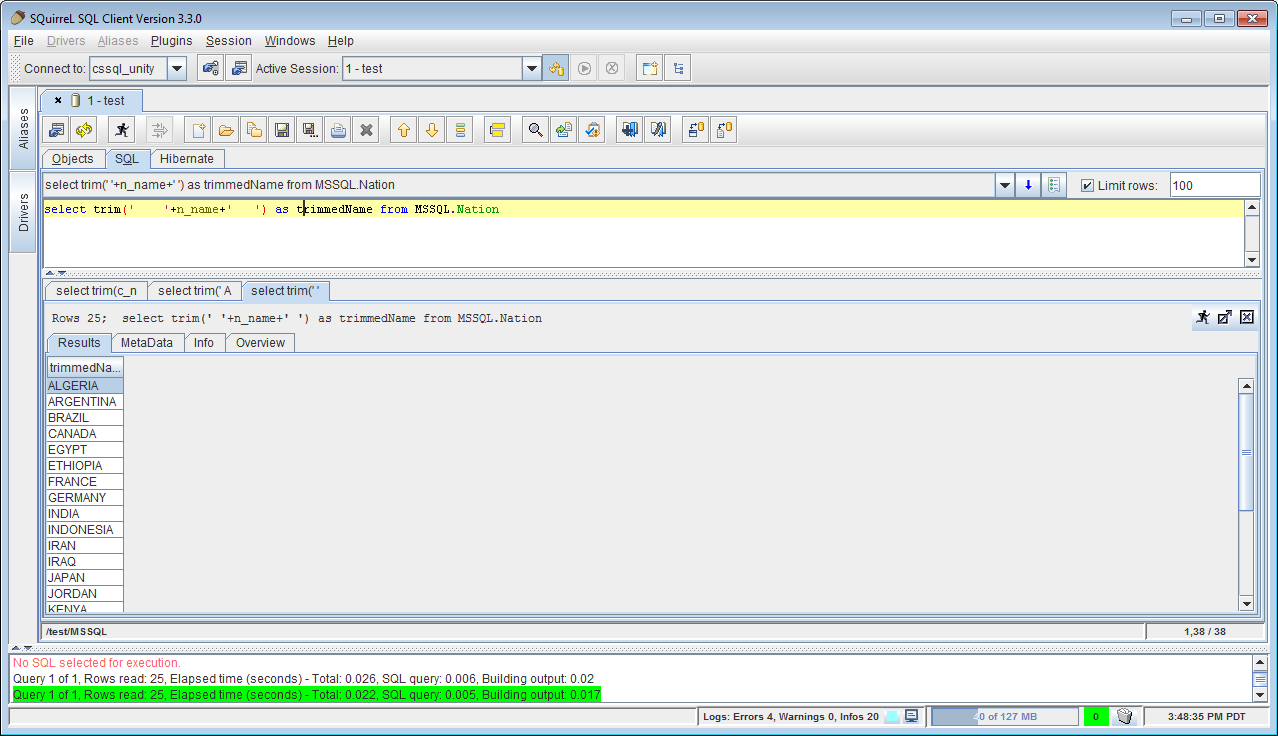Viewport: 1278px width, 736px height.
Task: Detach results tab into separate window
Action: click(1225, 317)
